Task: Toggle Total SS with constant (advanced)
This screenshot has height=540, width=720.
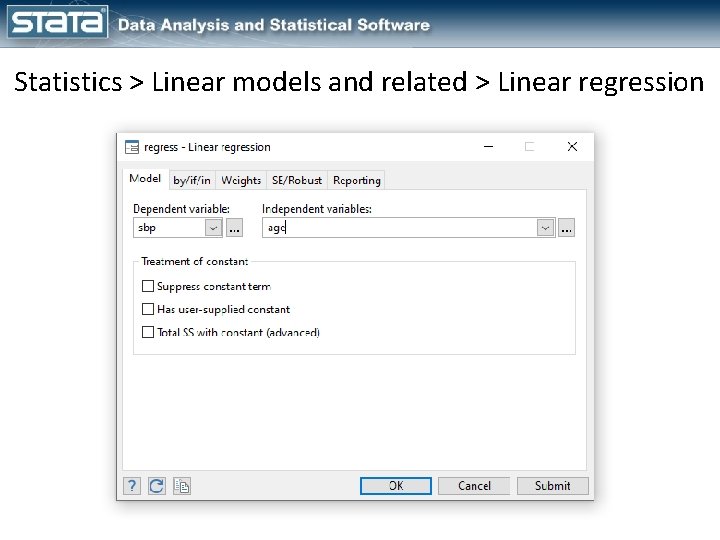Action: pos(148,332)
